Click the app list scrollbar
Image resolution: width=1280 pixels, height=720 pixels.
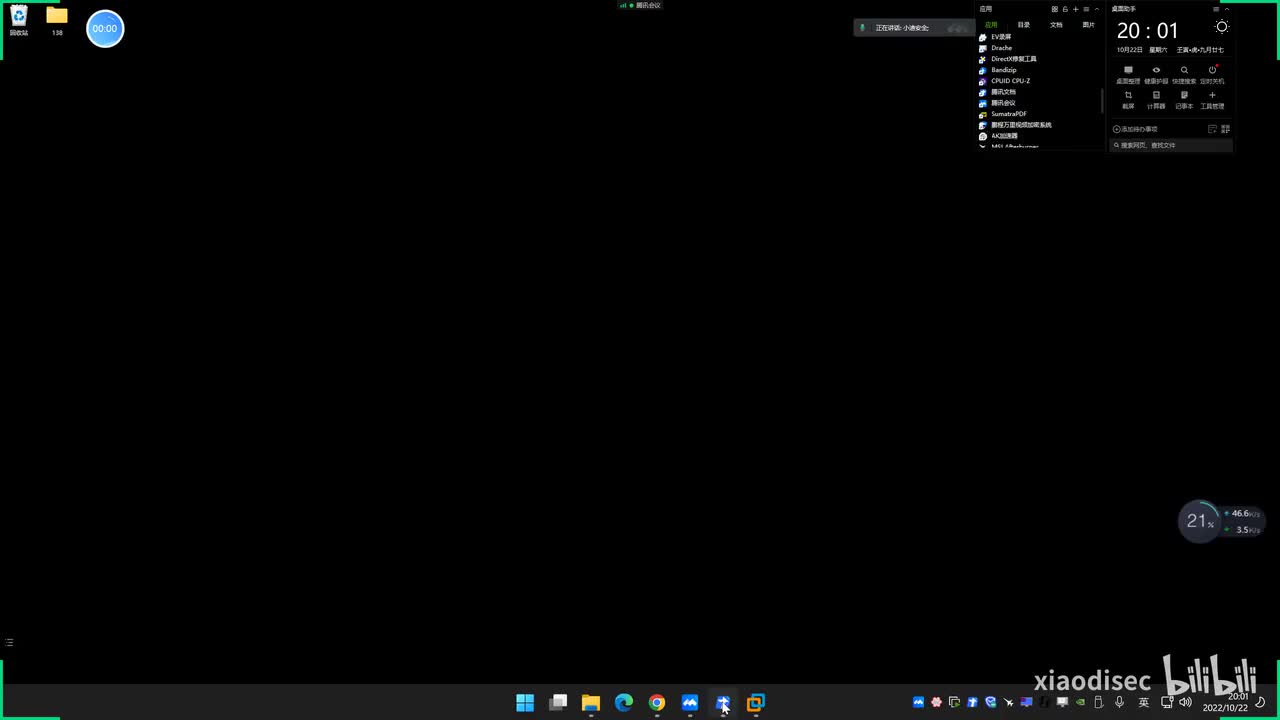(1103, 100)
